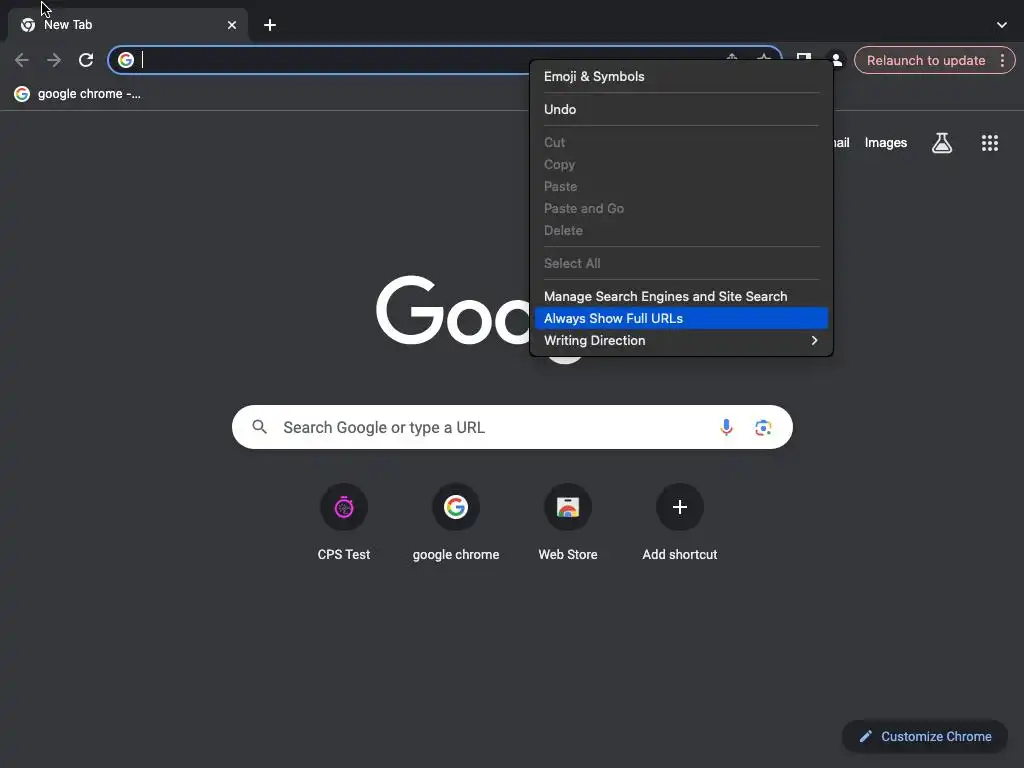
Task: Open the CPS Test shortcut
Action: pos(344,522)
